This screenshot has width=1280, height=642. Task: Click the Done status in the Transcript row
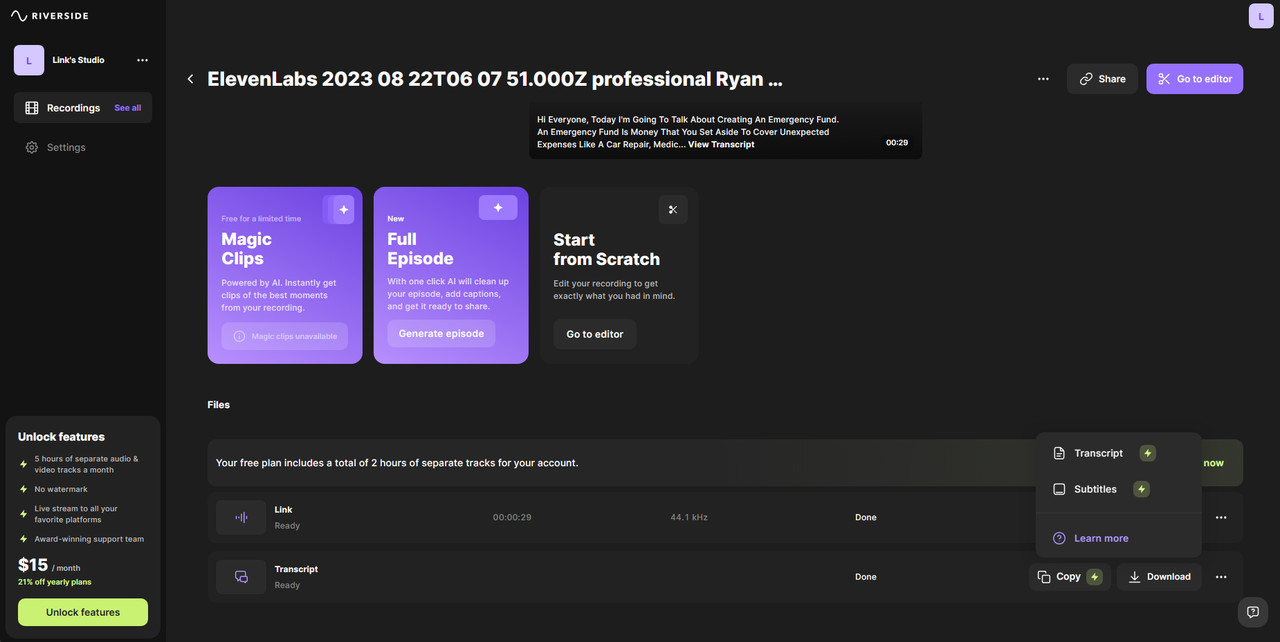coord(866,577)
